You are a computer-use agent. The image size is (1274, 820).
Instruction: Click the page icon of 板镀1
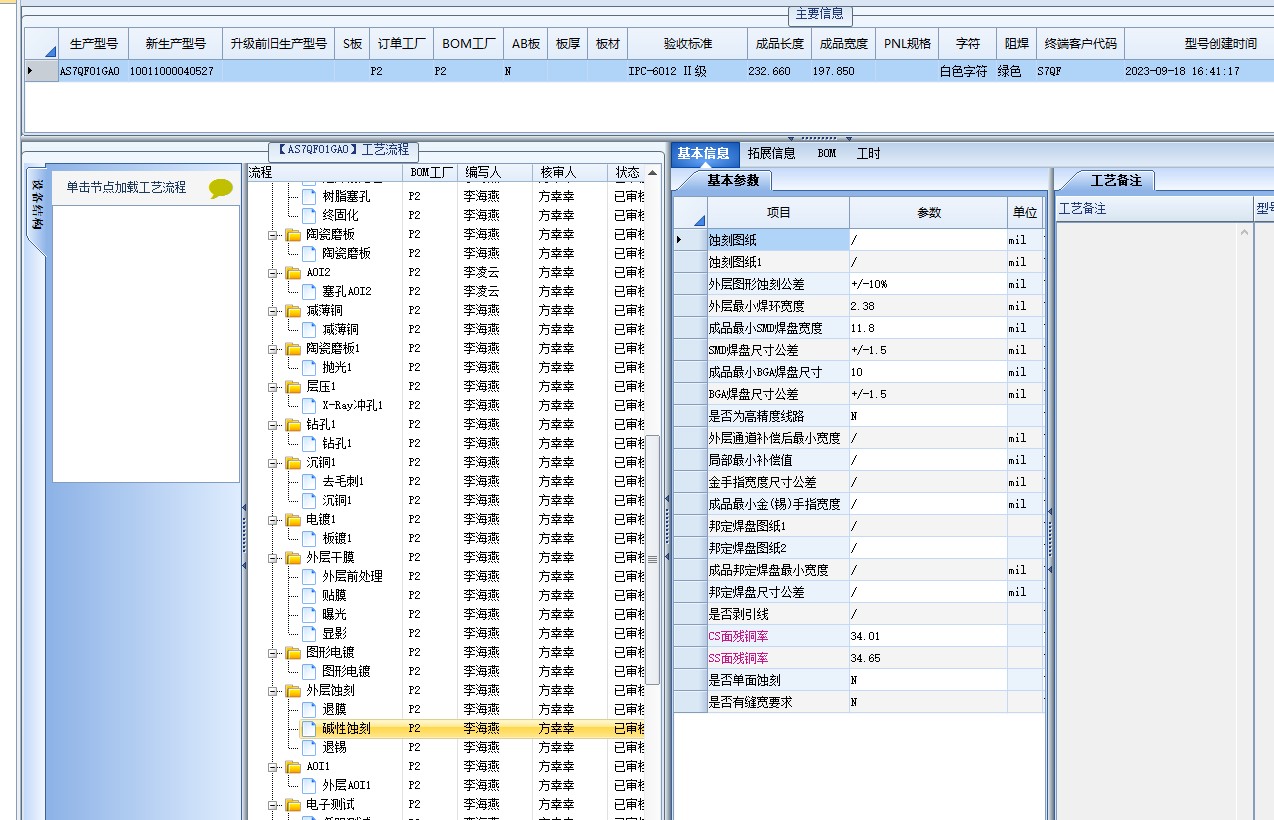[309, 538]
